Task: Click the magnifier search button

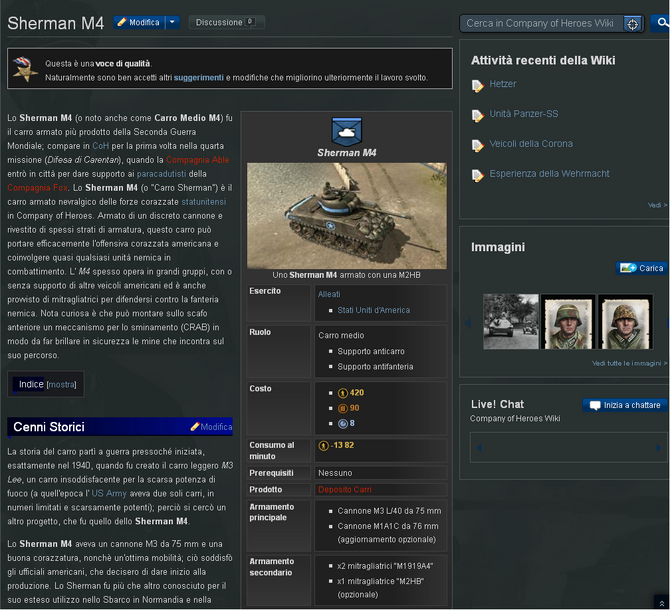Action: point(661,23)
